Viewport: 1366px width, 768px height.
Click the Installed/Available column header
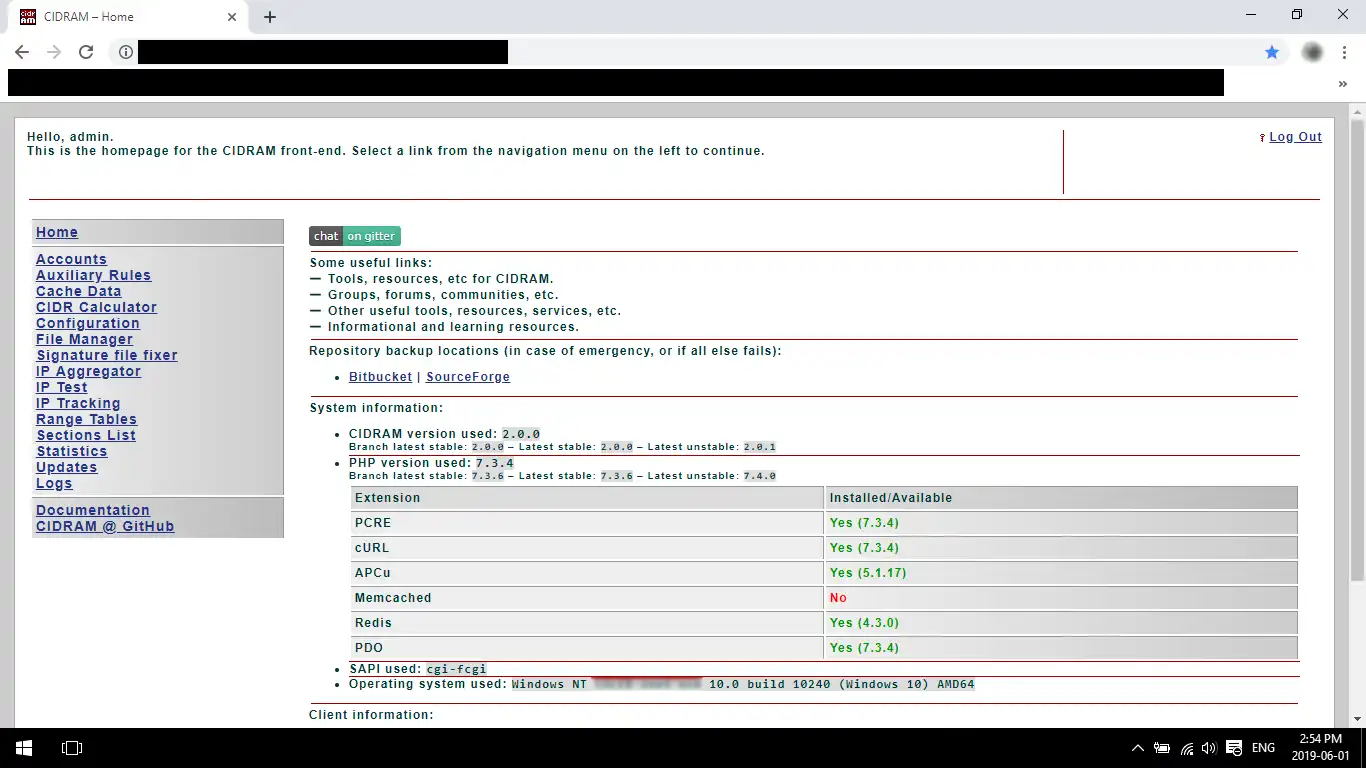tap(1062, 498)
